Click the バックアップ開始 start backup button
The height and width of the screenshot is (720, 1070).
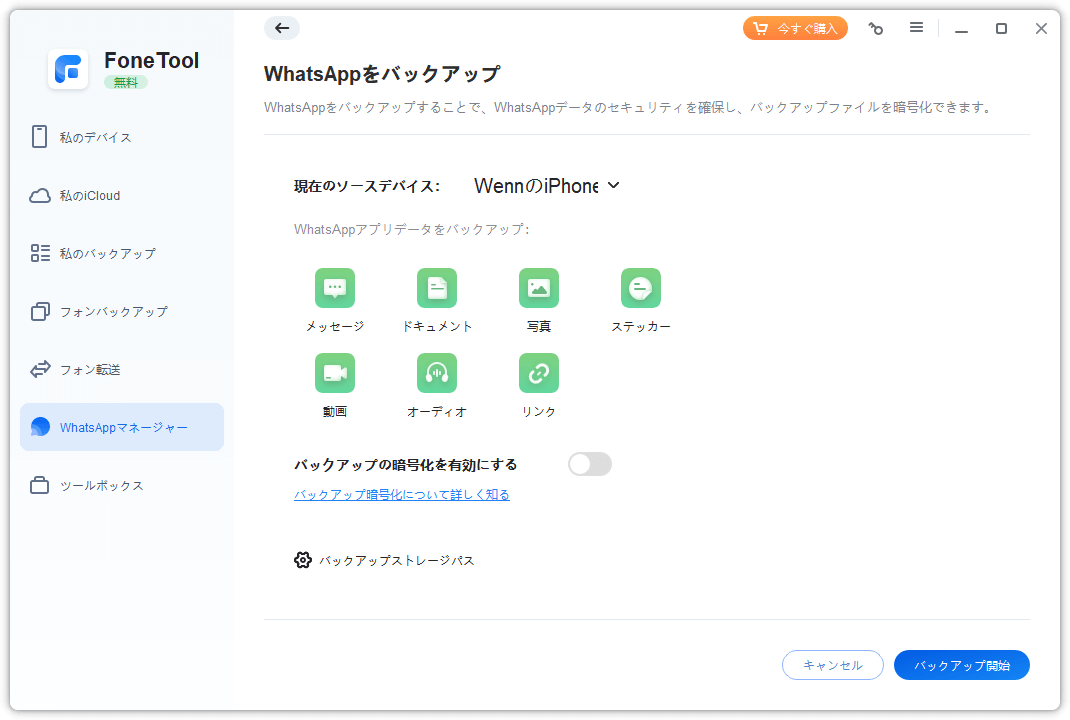[x=961, y=665]
